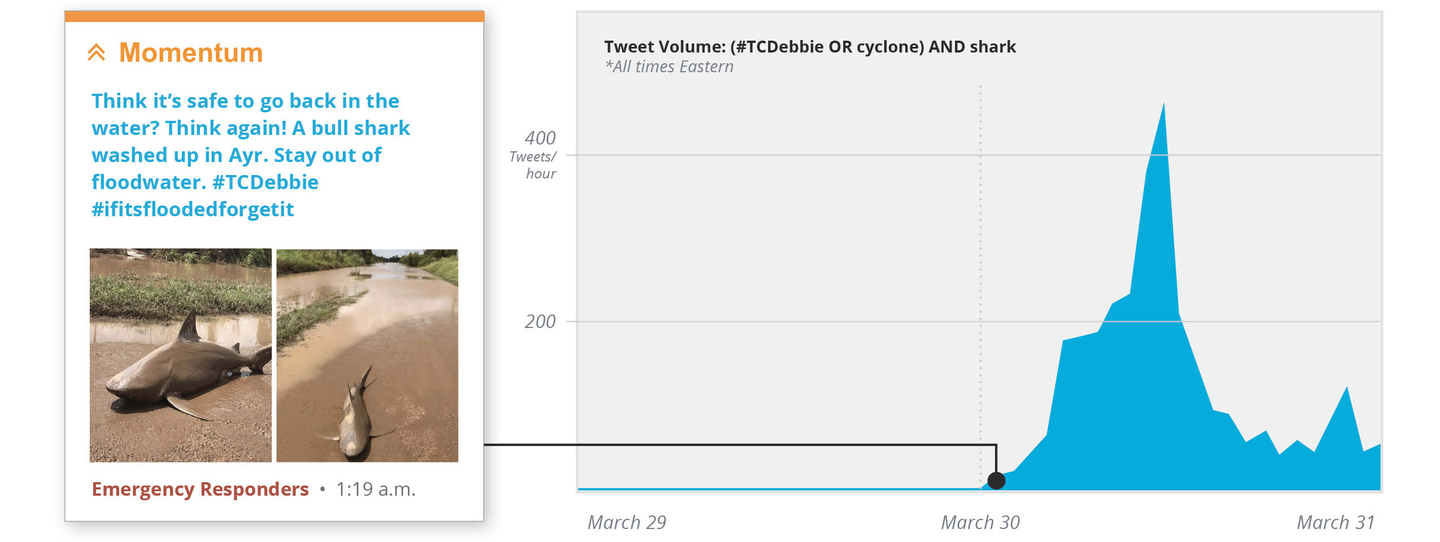This screenshot has width=1440, height=542.
Task: Click the Tweet Volume chart title
Action: click(x=810, y=47)
